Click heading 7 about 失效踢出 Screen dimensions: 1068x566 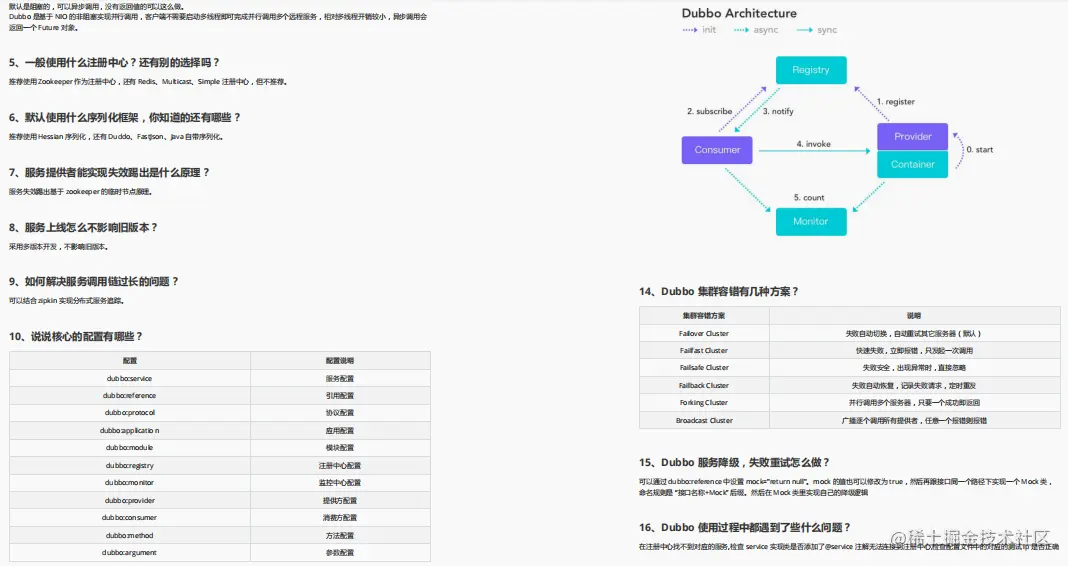pos(109,172)
